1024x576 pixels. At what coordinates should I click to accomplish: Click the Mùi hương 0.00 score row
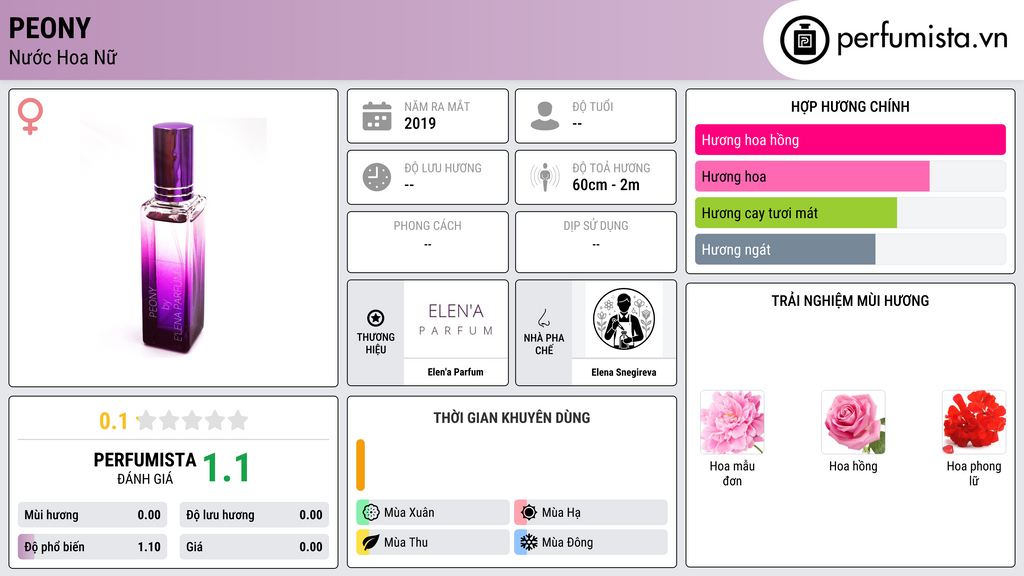coord(93,515)
